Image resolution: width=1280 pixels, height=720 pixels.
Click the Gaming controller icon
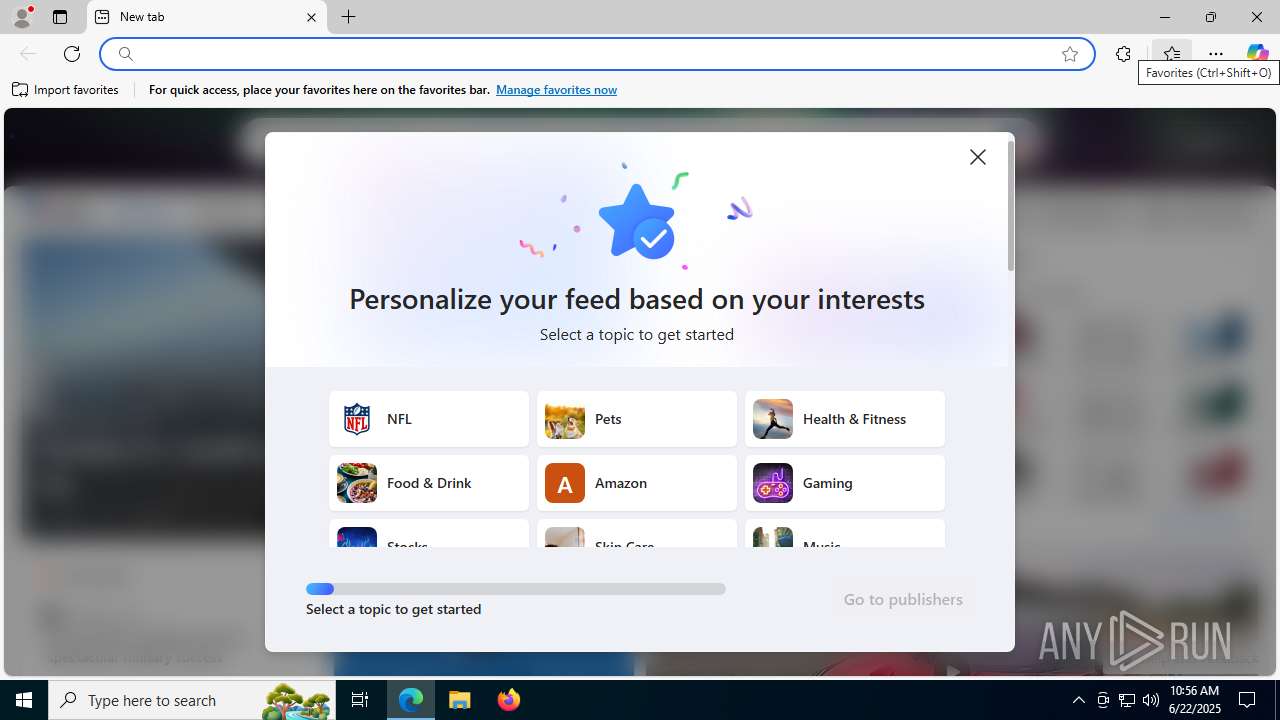[773, 483]
